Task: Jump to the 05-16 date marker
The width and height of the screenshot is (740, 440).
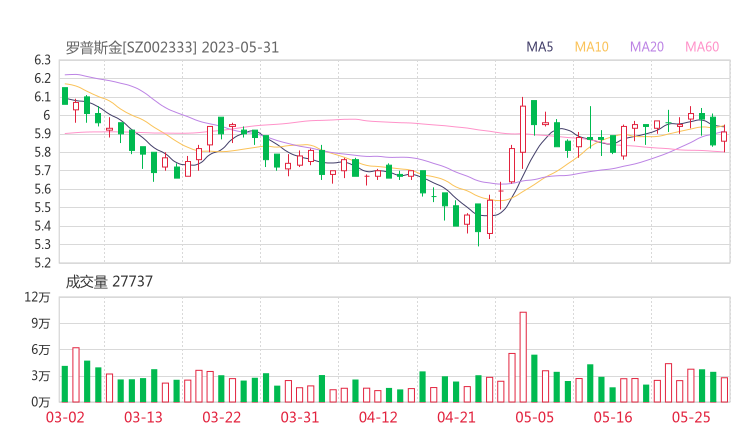Action: 612,416
